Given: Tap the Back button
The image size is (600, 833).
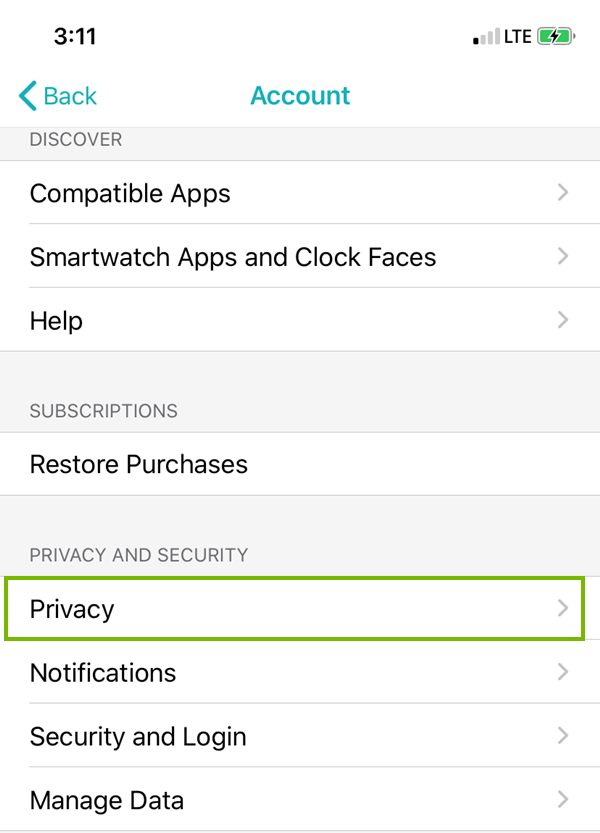Looking at the screenshot, I should 57,96.
